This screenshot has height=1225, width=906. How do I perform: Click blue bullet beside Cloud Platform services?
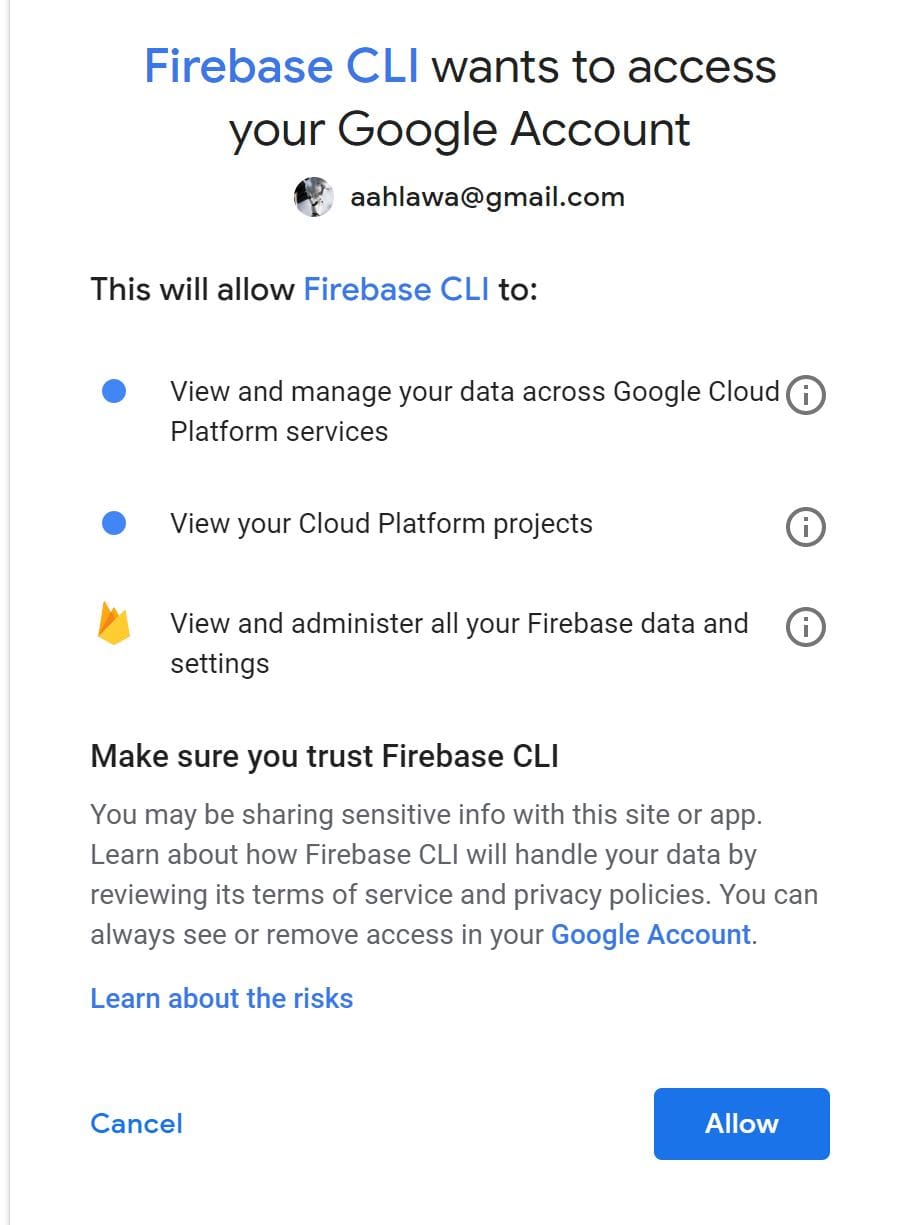click(114, 392)
